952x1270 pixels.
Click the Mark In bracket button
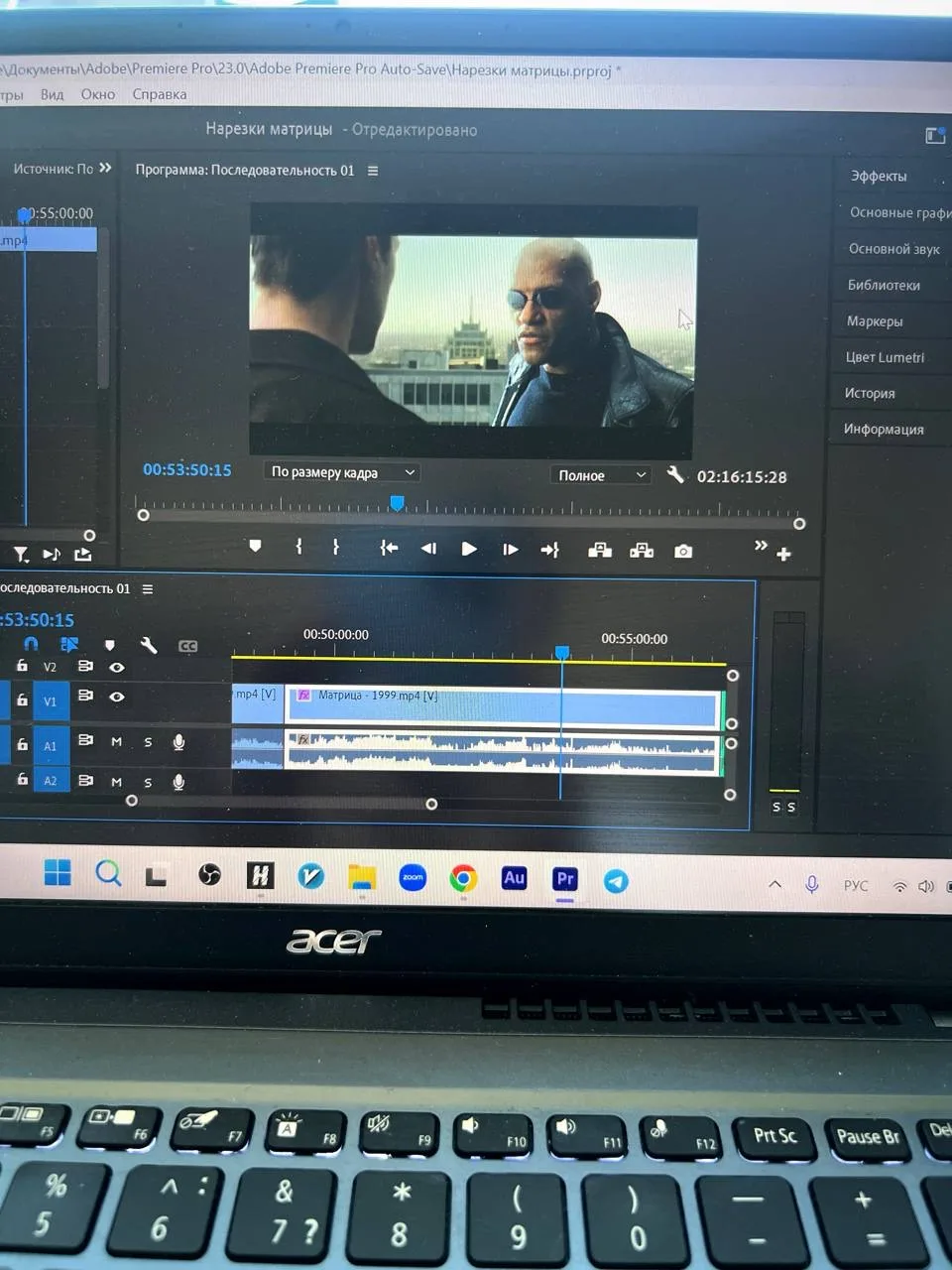pyautogui.click(x=298, y=546)
